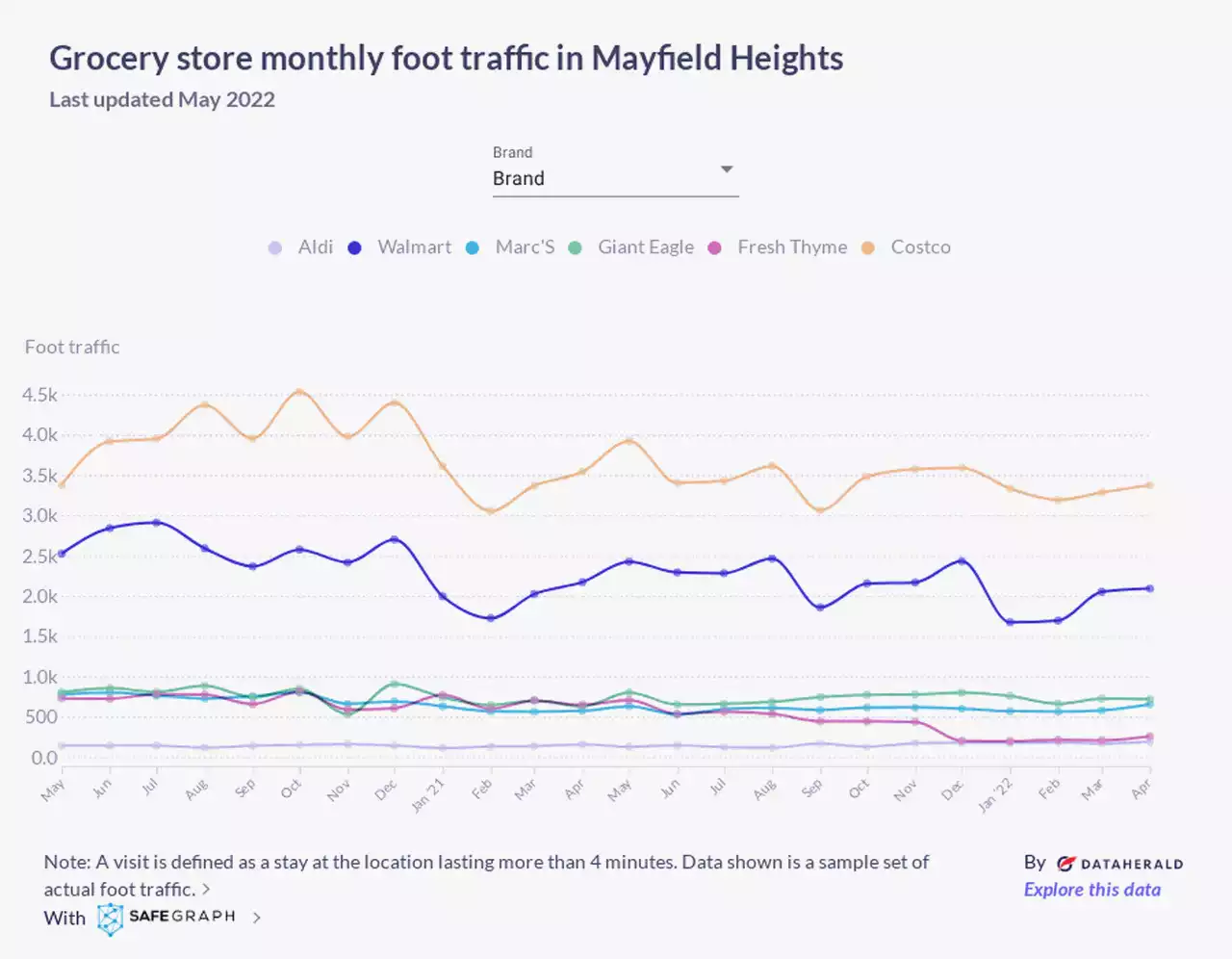
Task: Select Walmart data point at Feb 2021
Action: pos(490,618)
